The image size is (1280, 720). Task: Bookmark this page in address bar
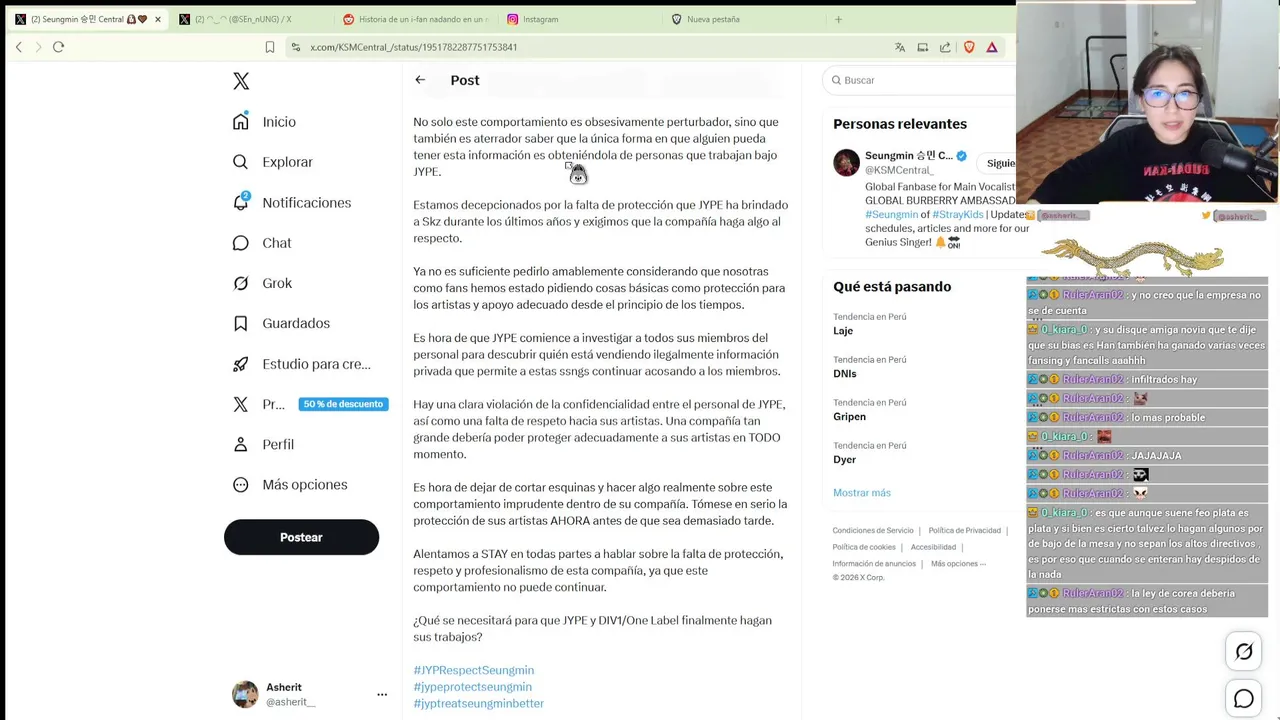(x=270, y=47)
